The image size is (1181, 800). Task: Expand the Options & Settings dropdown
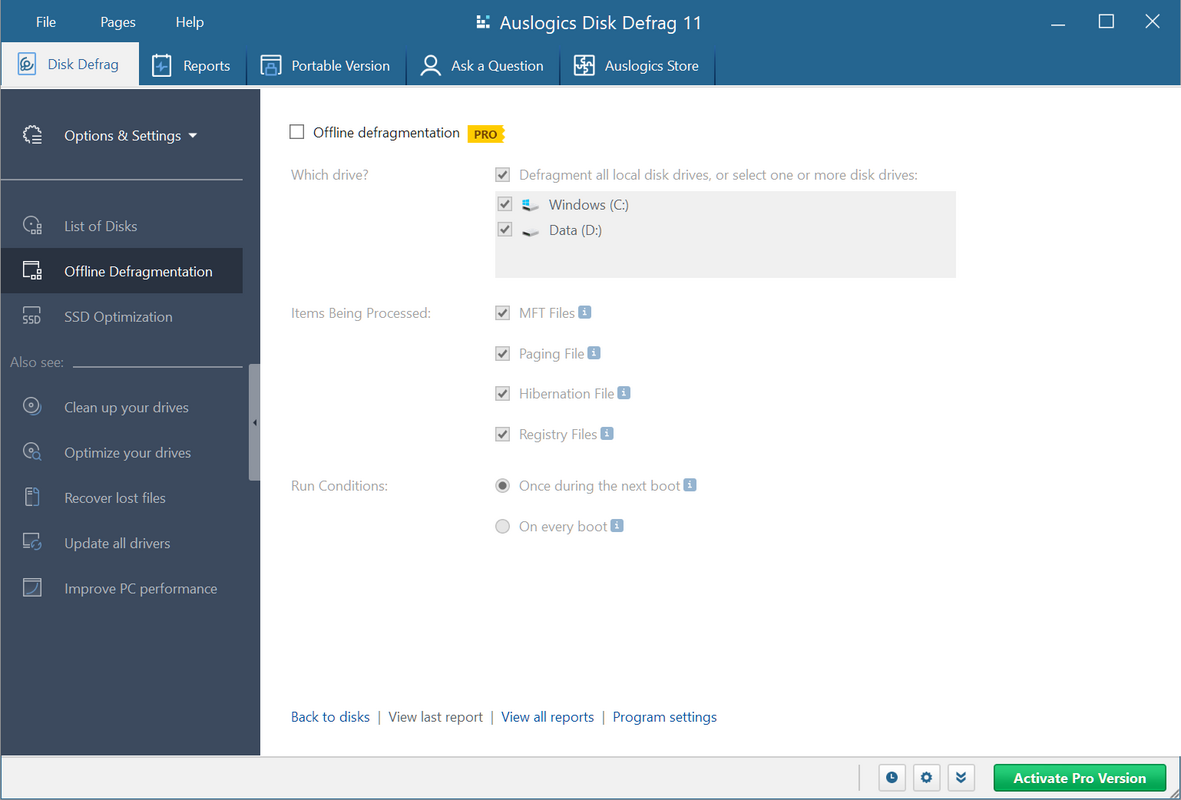130,136
